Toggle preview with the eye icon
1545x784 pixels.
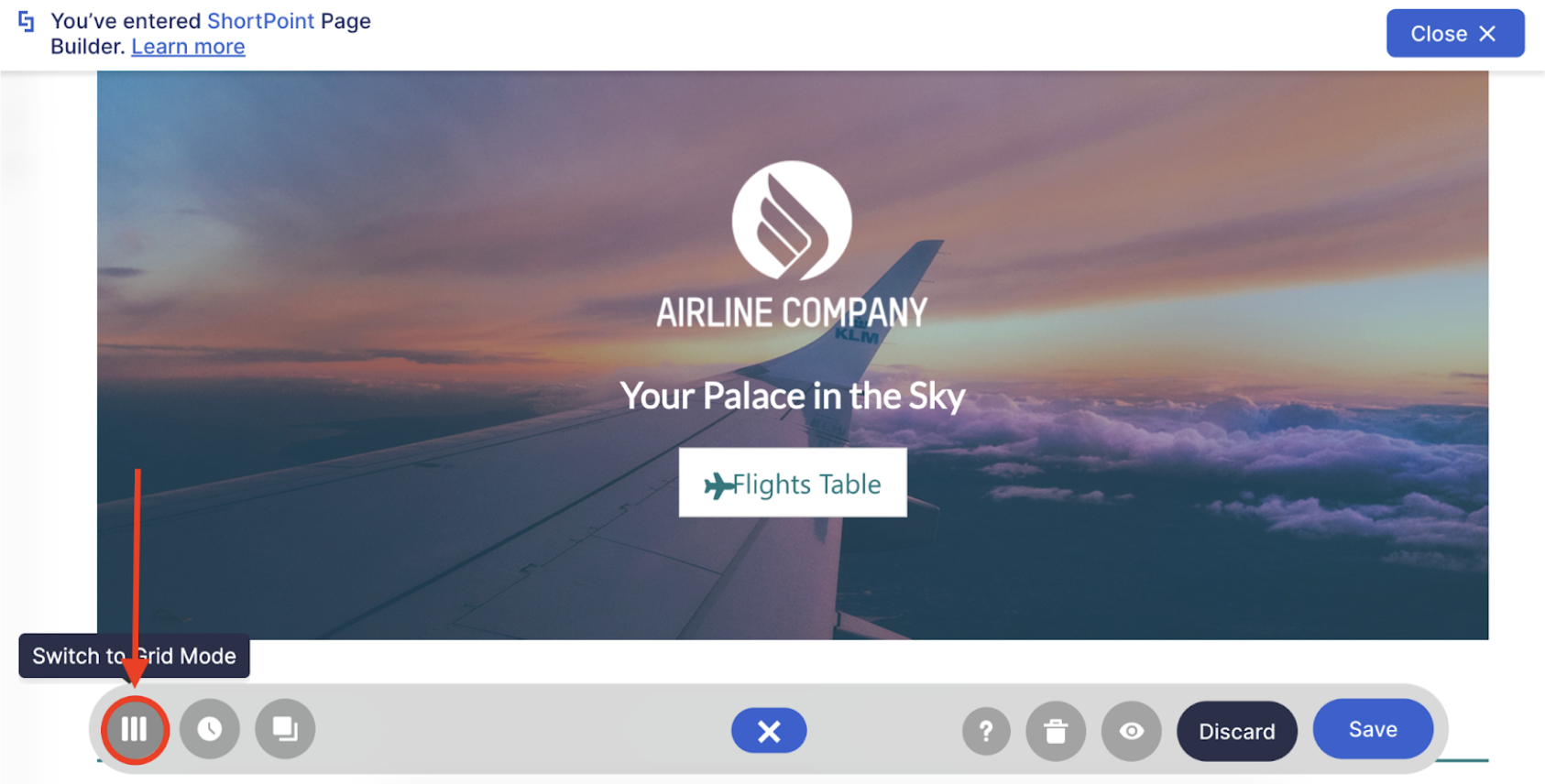point(1132,731)
